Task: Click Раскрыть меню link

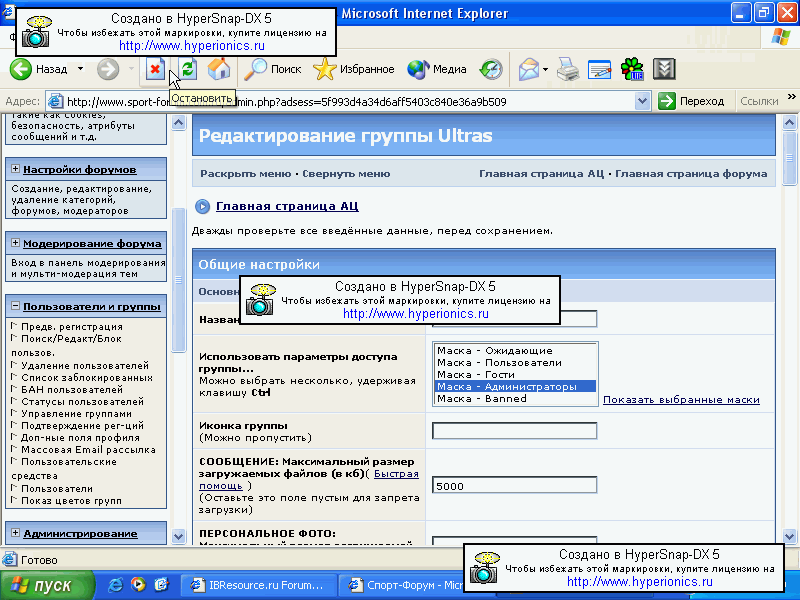Action: click(x=245, y=173)
